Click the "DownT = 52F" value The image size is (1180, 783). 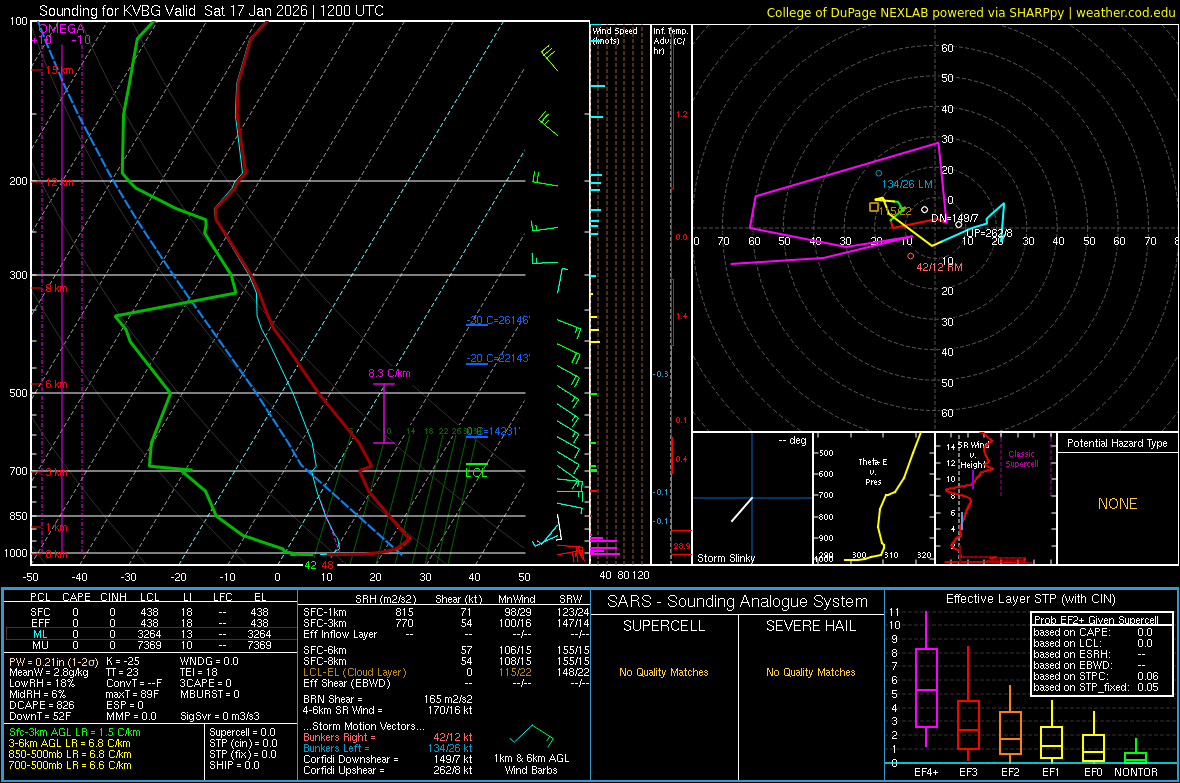click(40, 716)
